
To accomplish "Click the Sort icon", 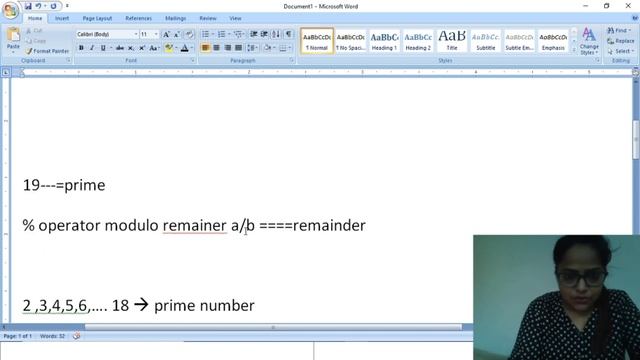I will (276, 34).
